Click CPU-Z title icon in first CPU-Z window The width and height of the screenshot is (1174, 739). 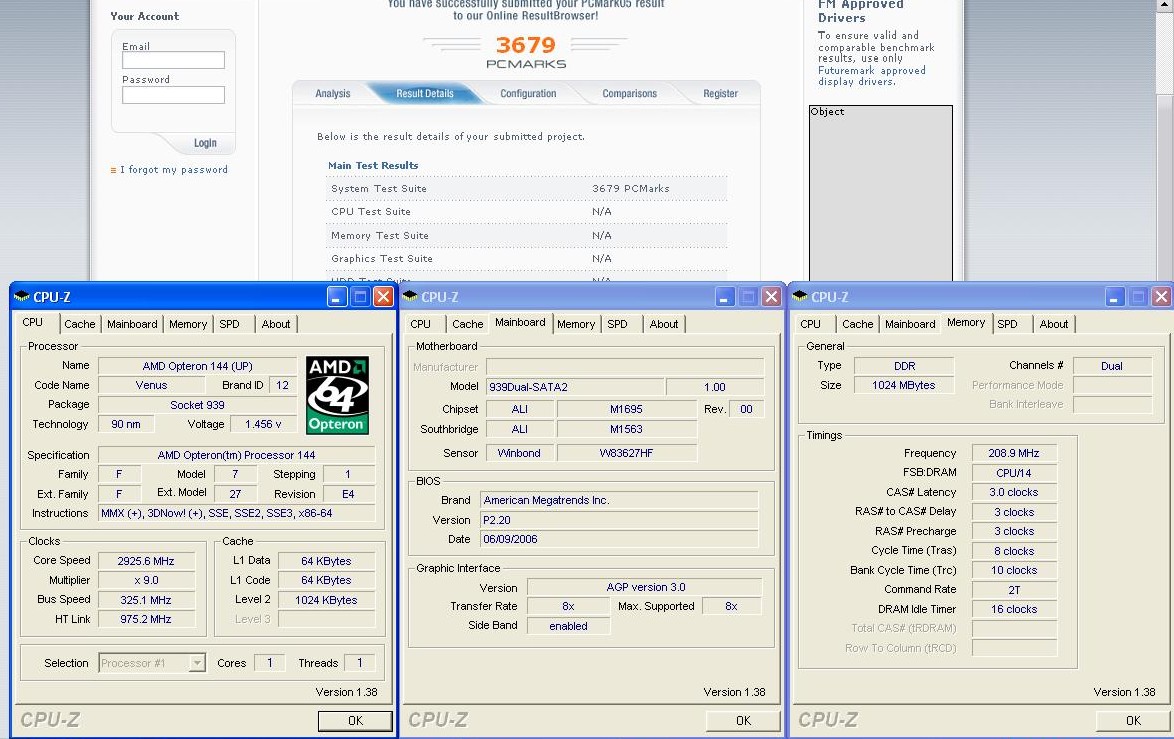(x=22, y=296)
